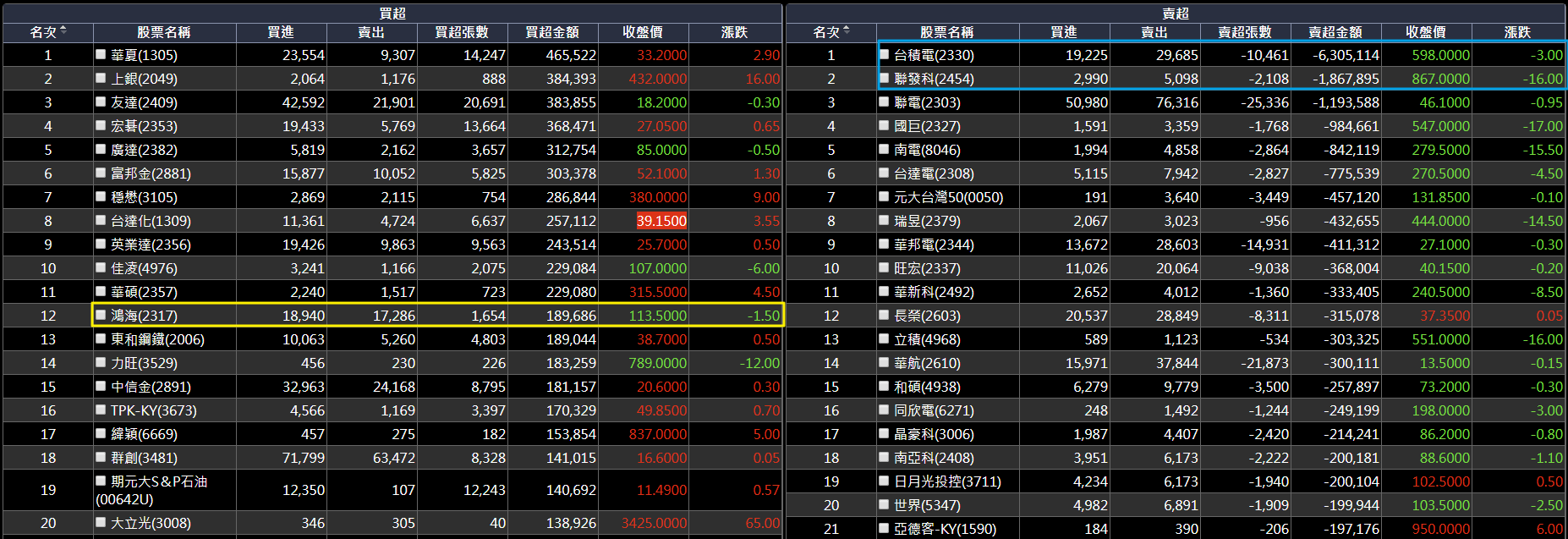The height and width of the screenshot is (539, 1568).
Task: Tick the checkbox for 華夏(1305)
Action: (x=101, y=54)
